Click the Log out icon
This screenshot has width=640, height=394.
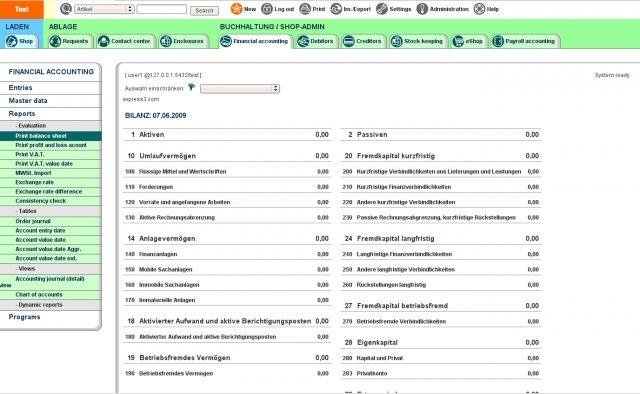pos(267,9)
